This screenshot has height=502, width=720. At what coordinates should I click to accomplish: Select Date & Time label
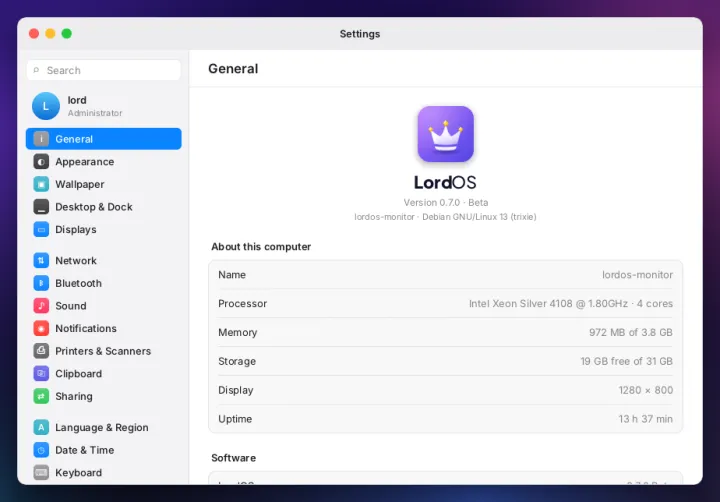point(84,450)
